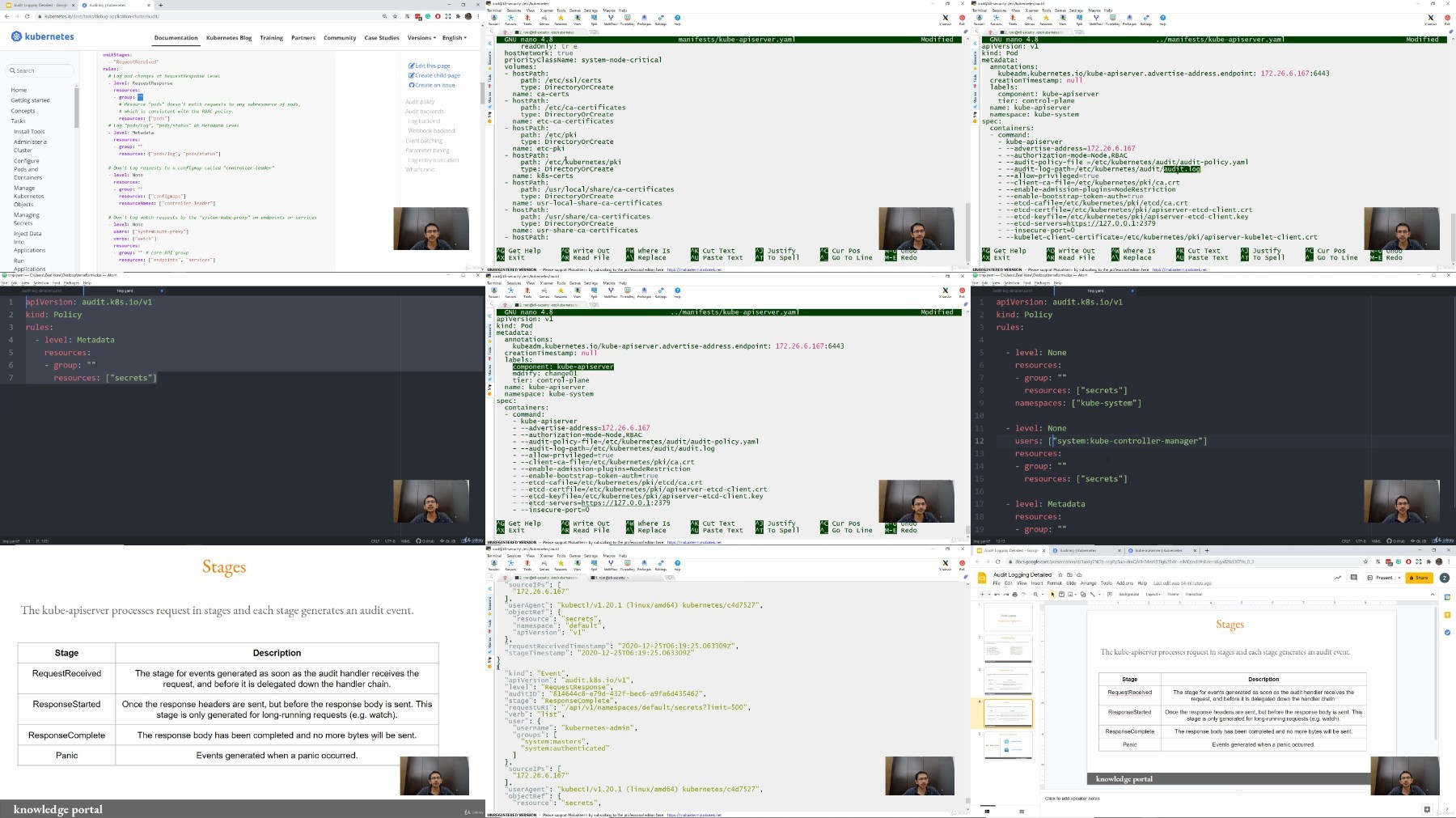Viewport: 1456px width, 818px height.
Task: Open Install Tools in Kubernetes docs sidebar
Action: 29,131
